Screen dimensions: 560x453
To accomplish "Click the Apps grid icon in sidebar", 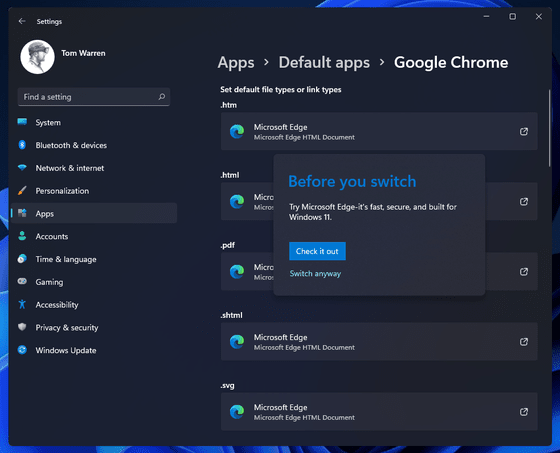I will tap(22, 213).
